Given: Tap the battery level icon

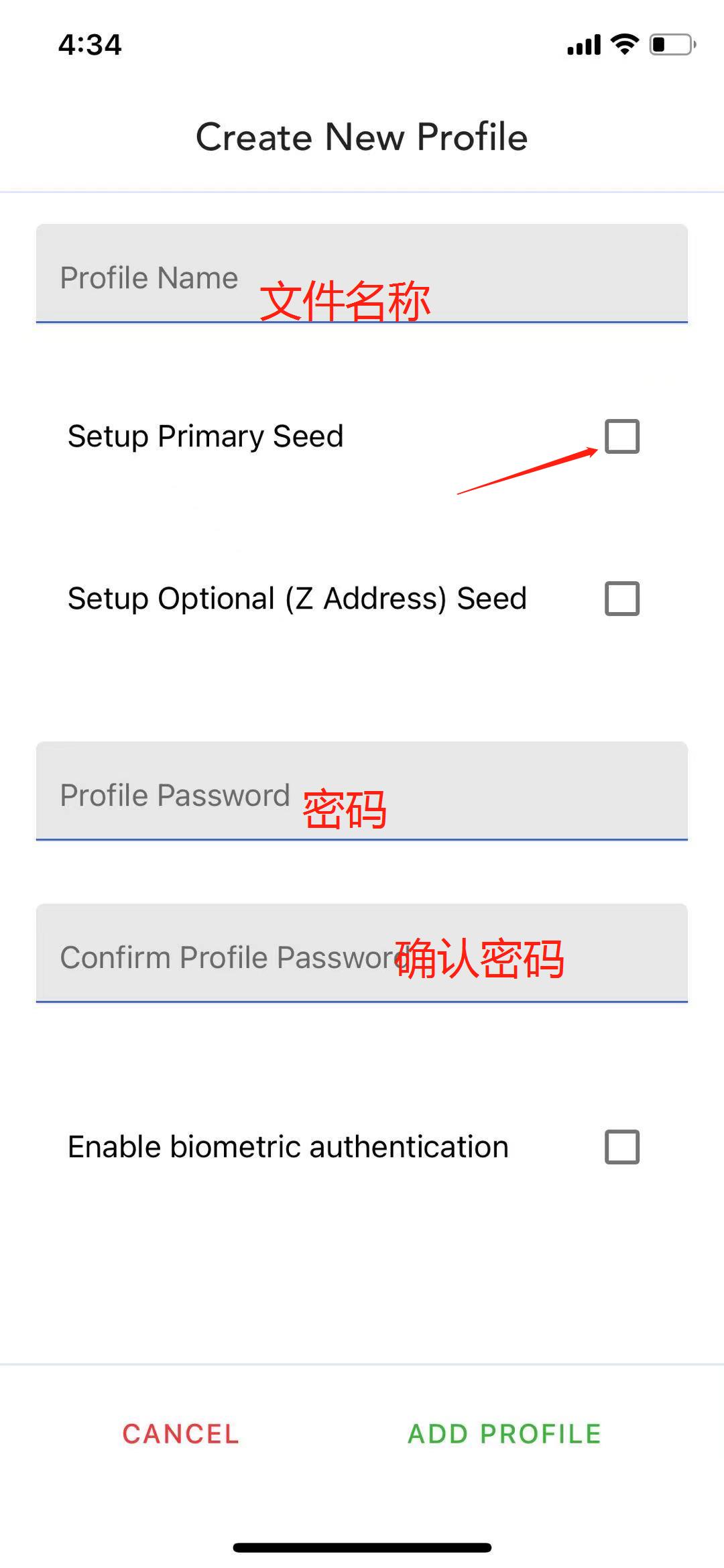Looking at the screenshot, I should 672,45.
